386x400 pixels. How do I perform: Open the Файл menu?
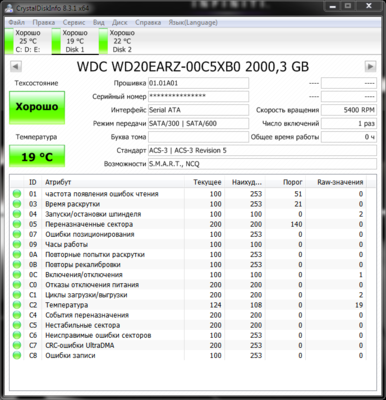click(16, 22)
